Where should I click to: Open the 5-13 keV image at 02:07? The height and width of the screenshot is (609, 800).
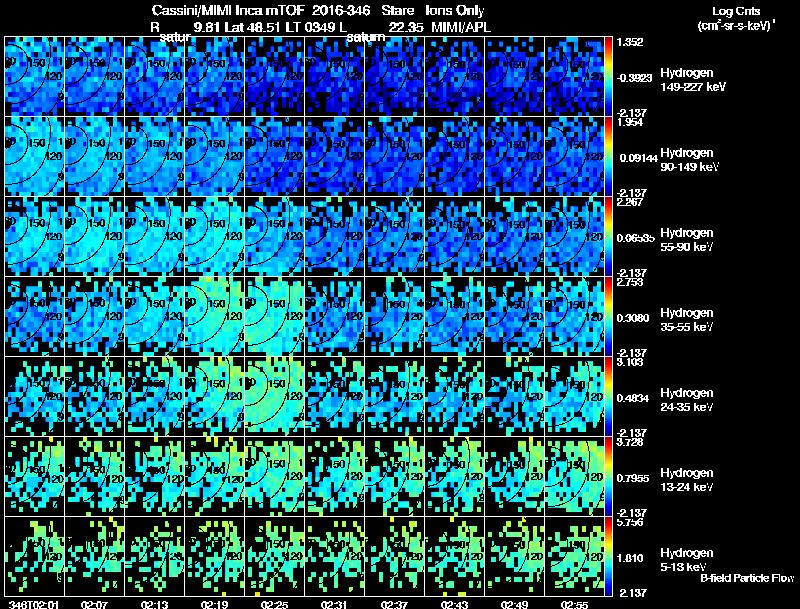94,557
